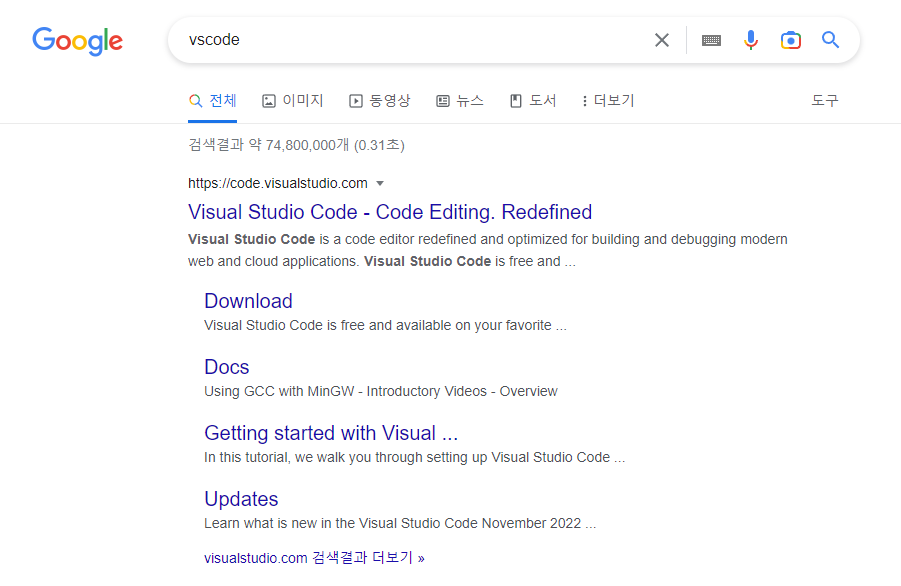This screenshot has width=901, height=586.
Task: Click the Using GCC with MinGW description text
Action: [x=380, y=391]
